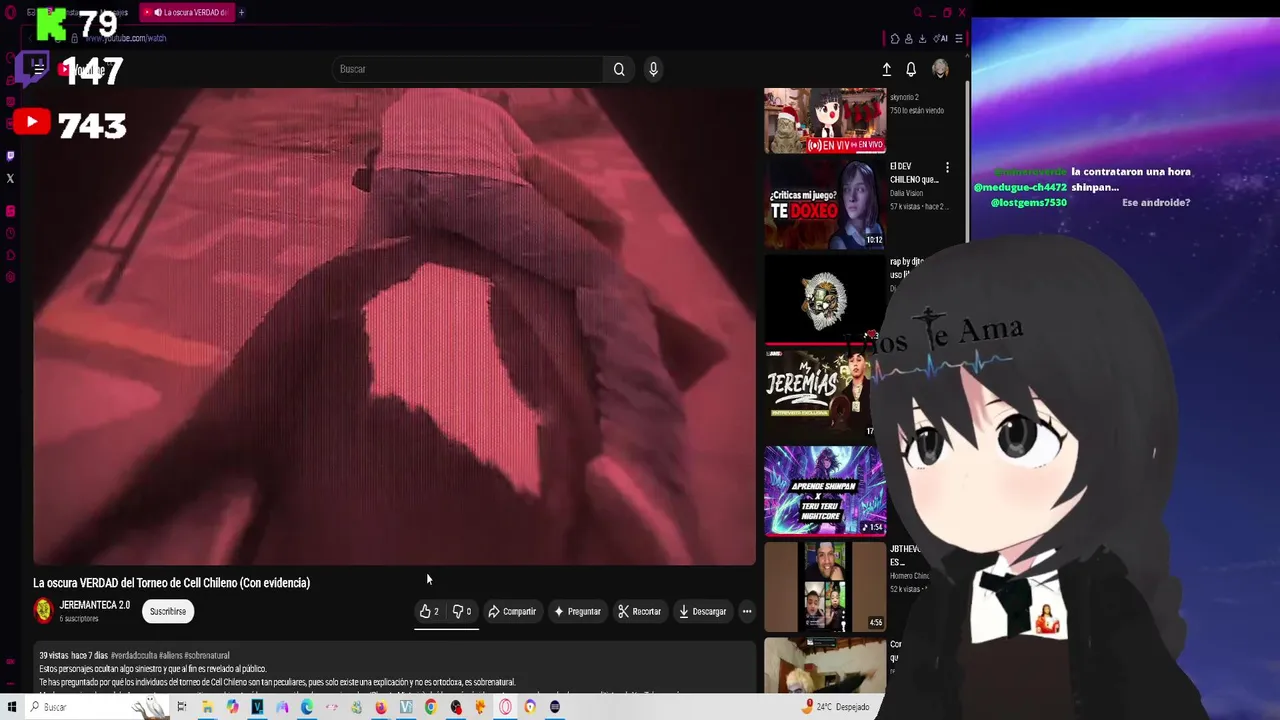Open Opera browser extensions cube icon
Viewport: 1280px width, 720px height.
pyautogui.click(x=895, y=39)
